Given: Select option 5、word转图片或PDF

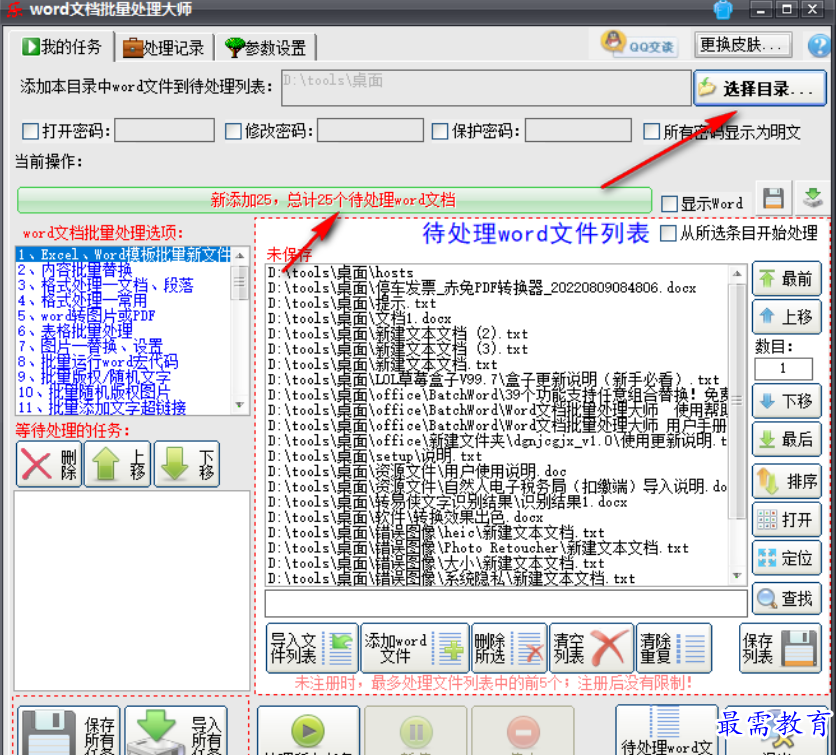Looking at the screenshot, I should 86,315.
